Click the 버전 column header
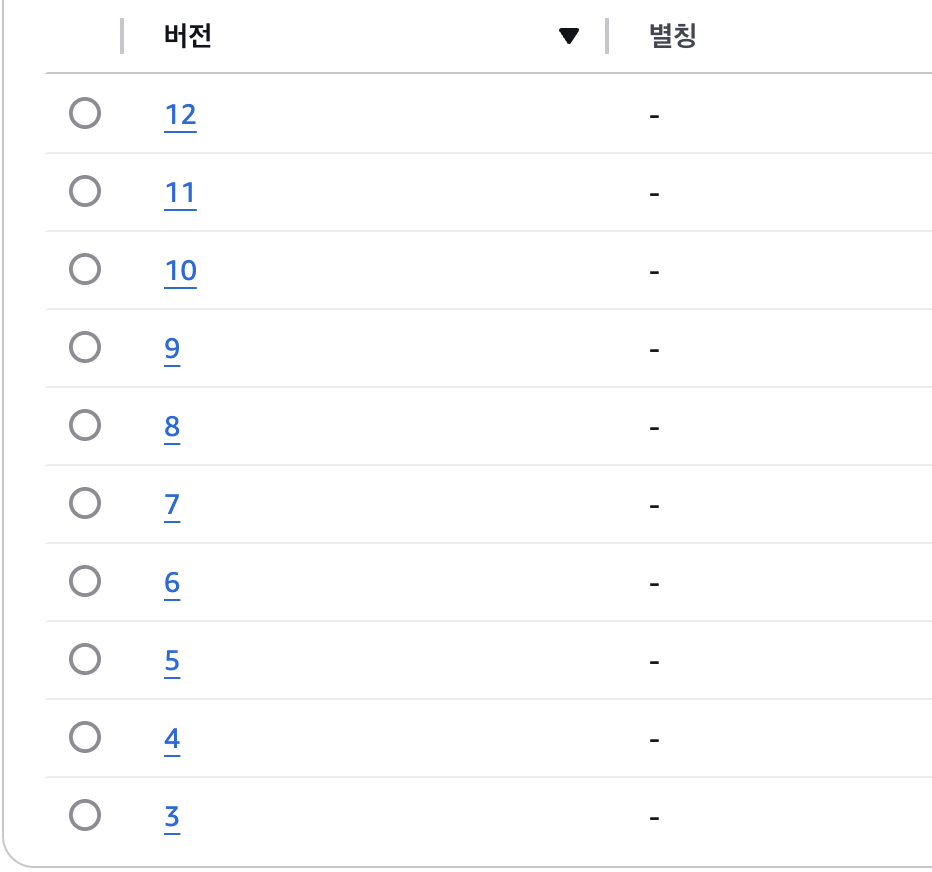The image size is (932, 872). [188, 37]
